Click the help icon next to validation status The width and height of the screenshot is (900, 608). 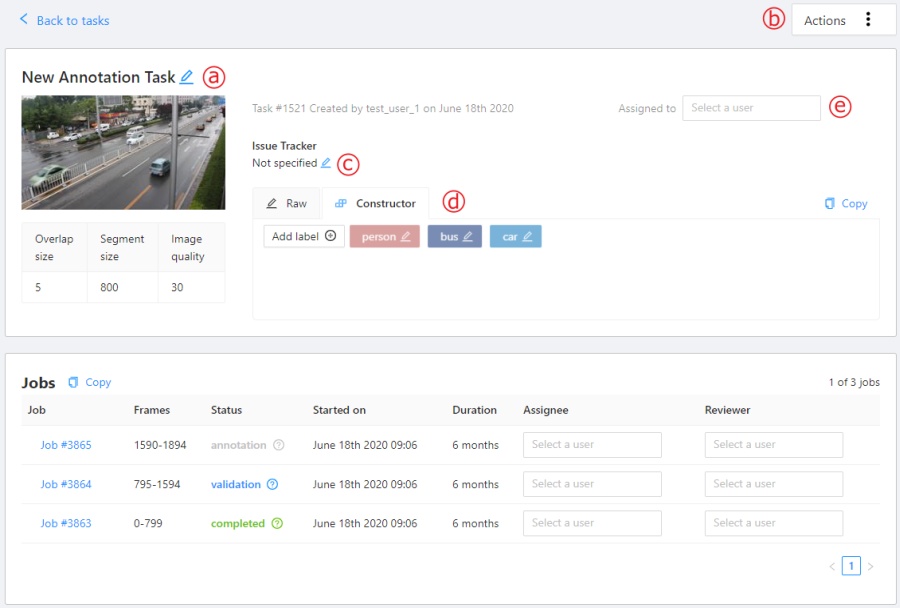273,484
